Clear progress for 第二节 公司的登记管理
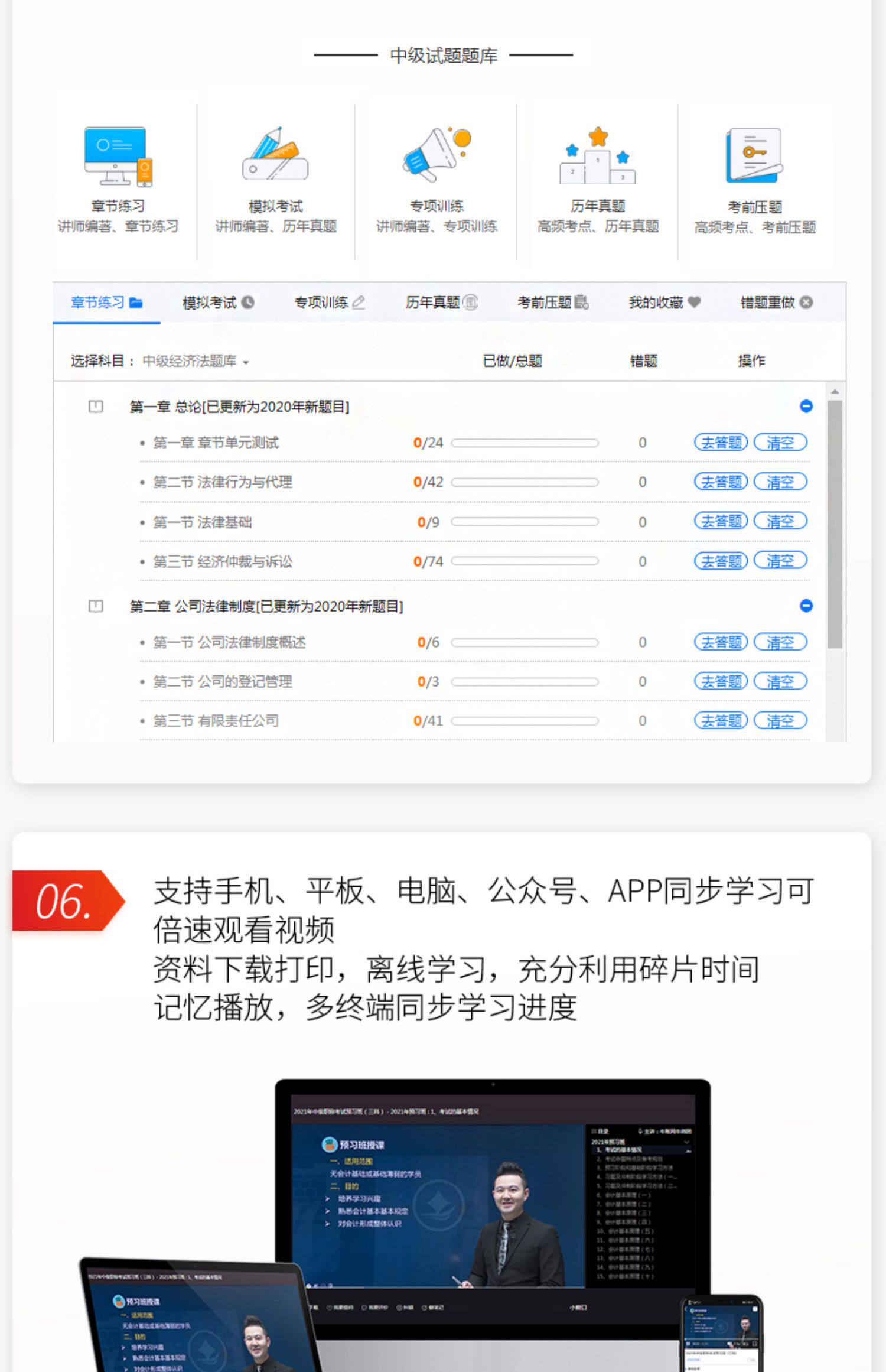 tap(781, 682)
